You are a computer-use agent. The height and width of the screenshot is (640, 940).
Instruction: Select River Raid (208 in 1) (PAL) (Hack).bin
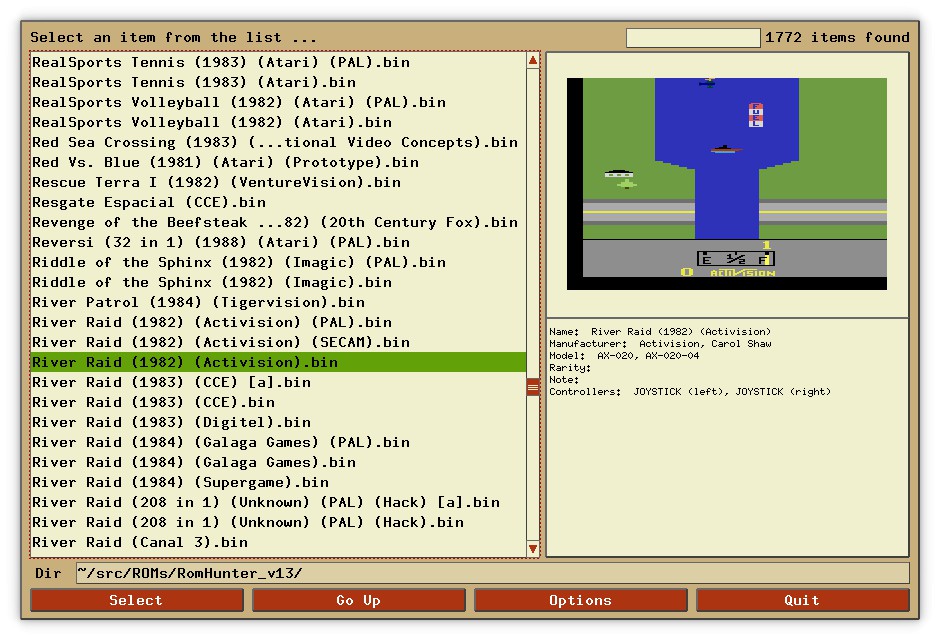click(x=278, y=522)
